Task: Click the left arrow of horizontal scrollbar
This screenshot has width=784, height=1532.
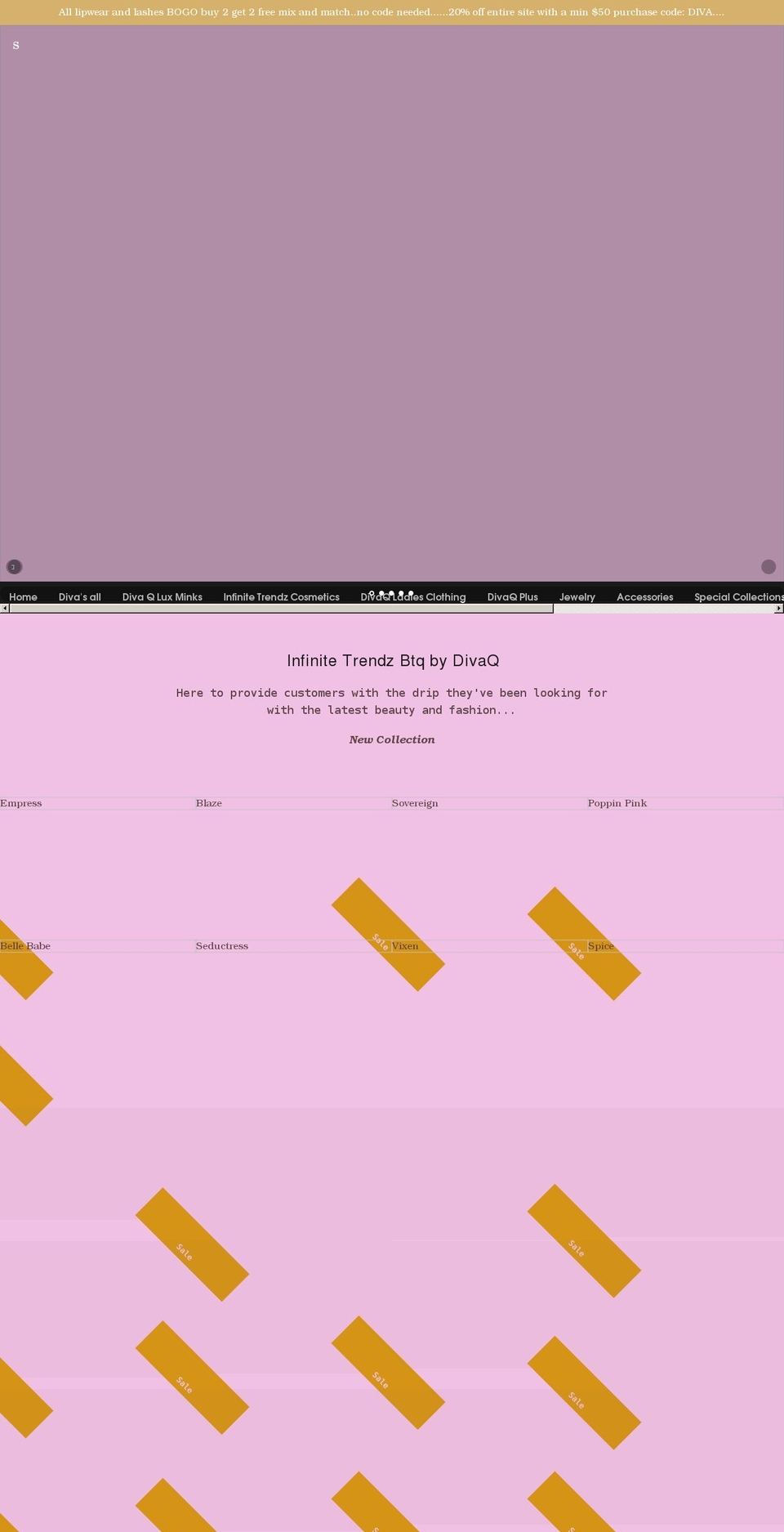Action: coord(4,608)
